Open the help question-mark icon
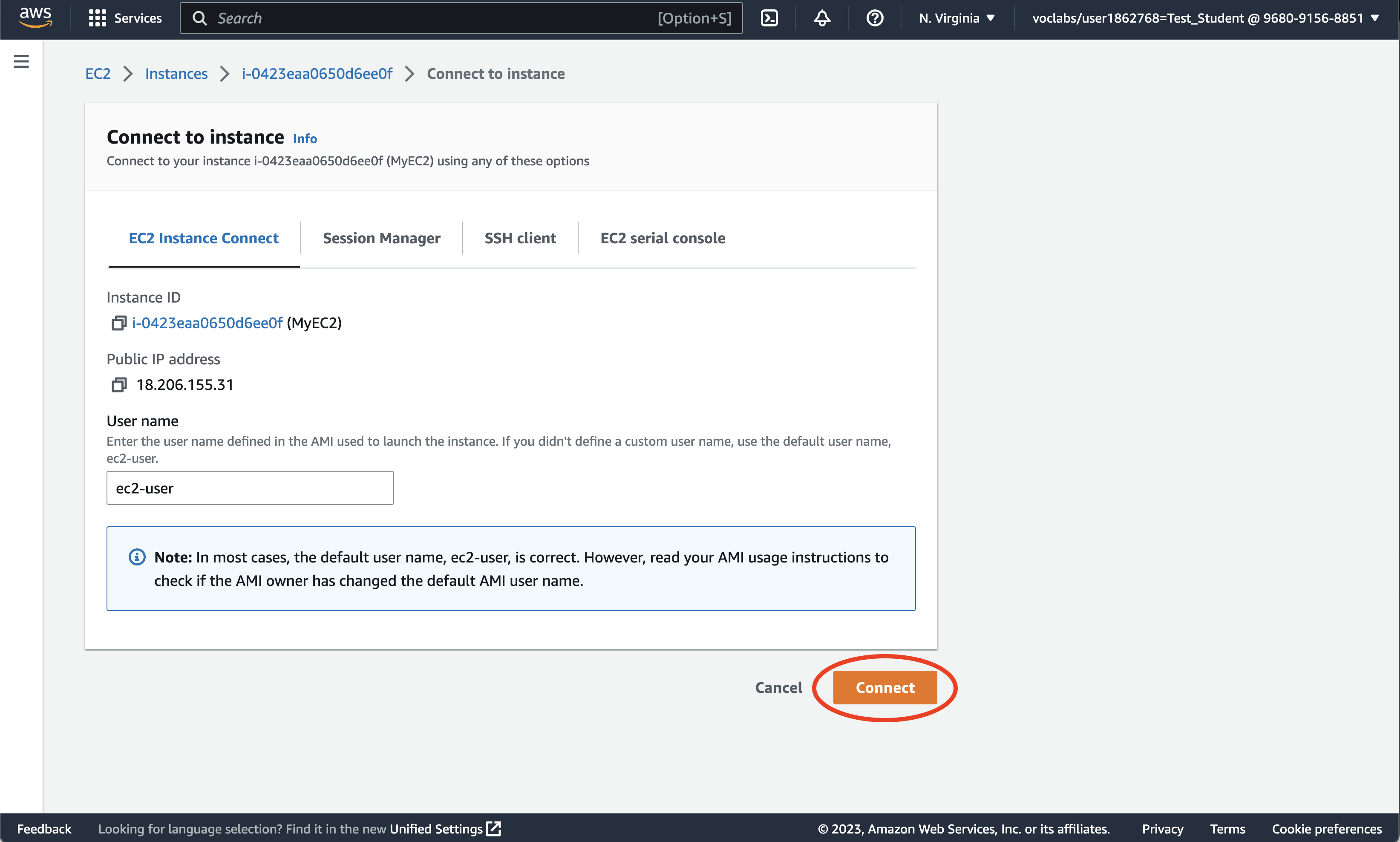This screenshot has height=842, width=1400. [x=875, y=18]
